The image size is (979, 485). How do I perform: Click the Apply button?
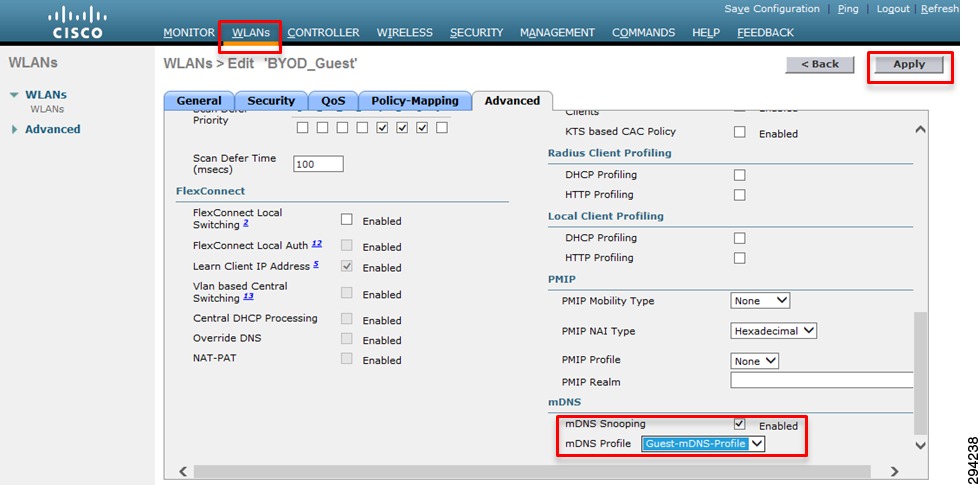[909, 64]
